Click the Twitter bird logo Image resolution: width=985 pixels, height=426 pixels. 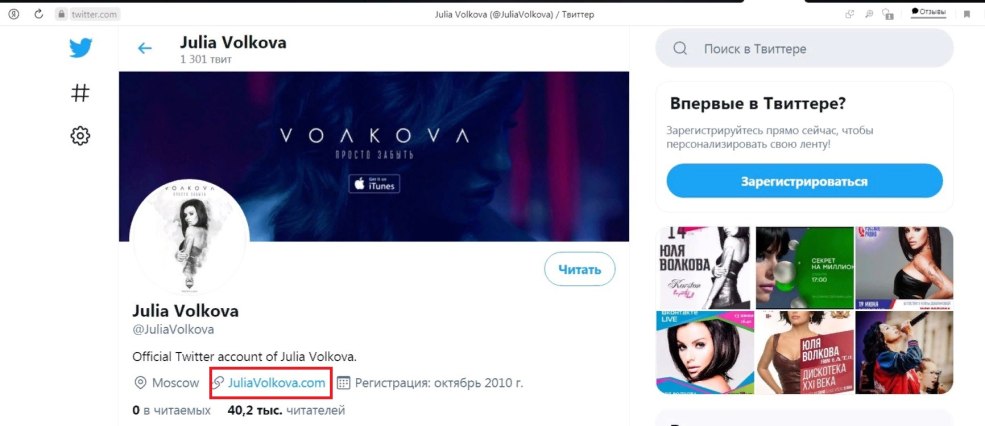(80, 48)
